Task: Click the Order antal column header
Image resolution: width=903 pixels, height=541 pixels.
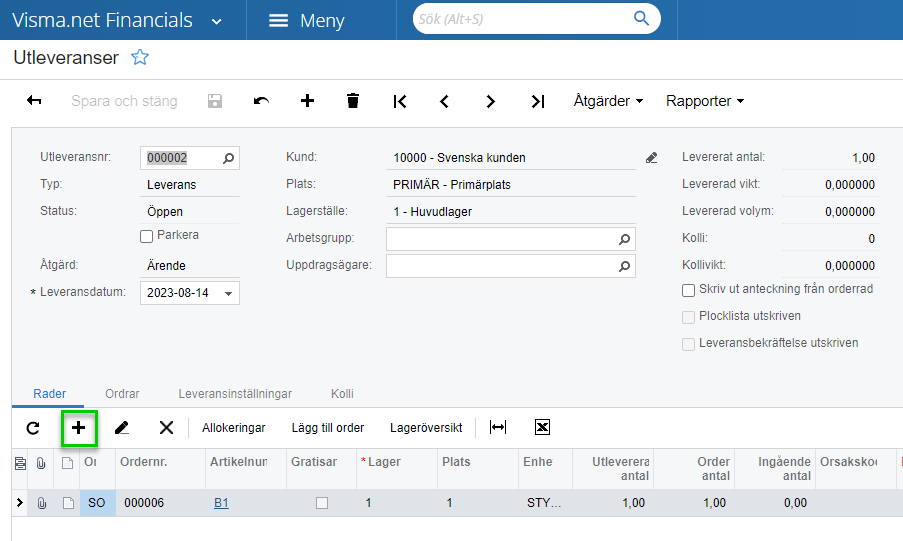Action: pyautogui.click(x=694, y=469)
